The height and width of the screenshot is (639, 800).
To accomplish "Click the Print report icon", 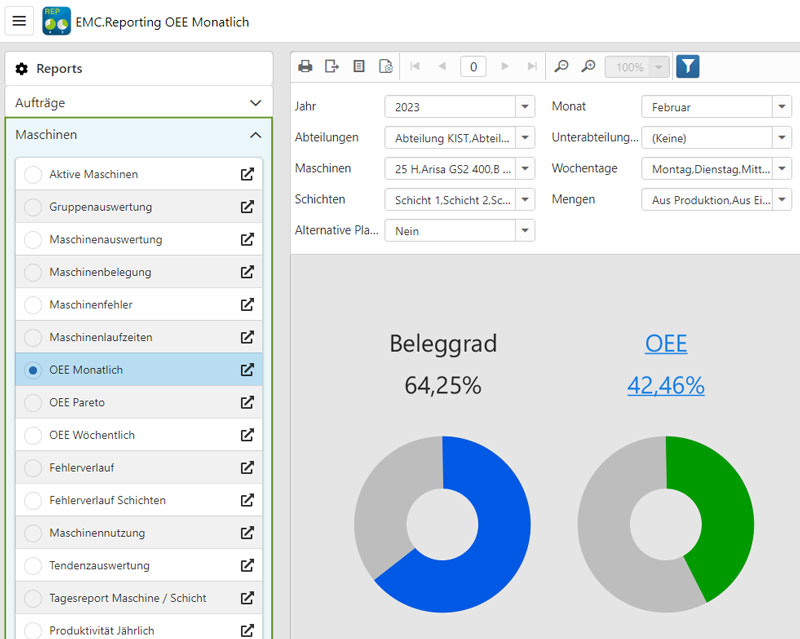I will click(305, 66).
